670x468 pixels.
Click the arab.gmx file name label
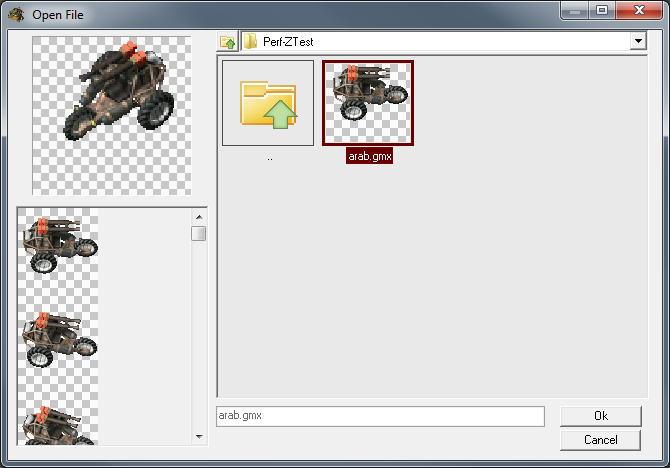tap(370, 156)
